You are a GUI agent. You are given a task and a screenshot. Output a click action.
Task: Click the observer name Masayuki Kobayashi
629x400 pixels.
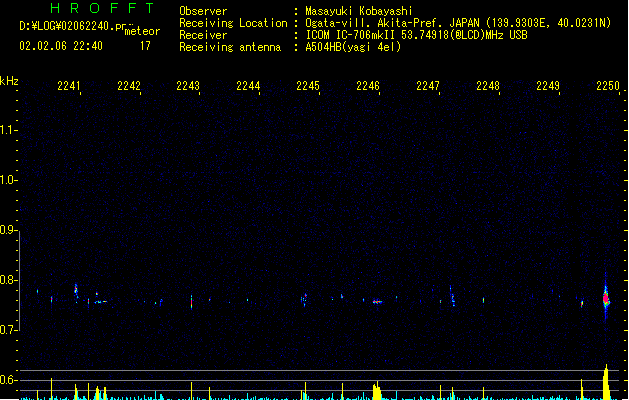coord(359,11)
